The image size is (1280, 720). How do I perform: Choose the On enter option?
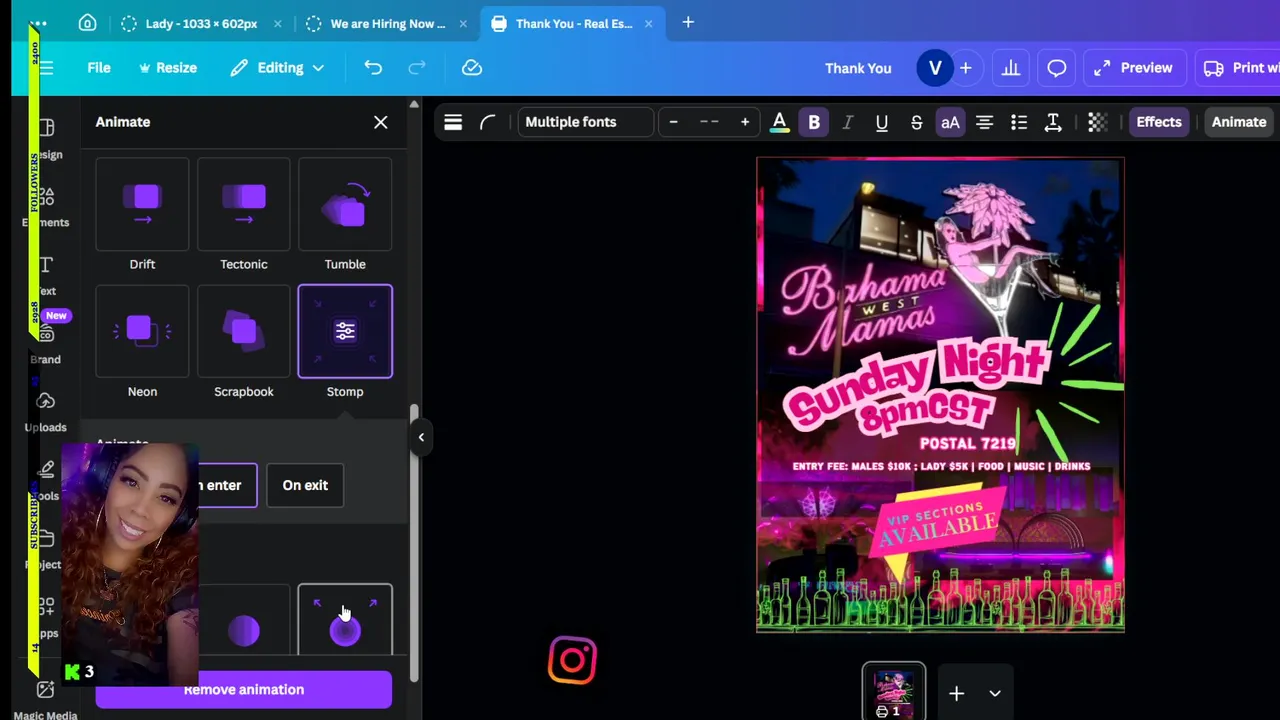(x=228, y=485)
